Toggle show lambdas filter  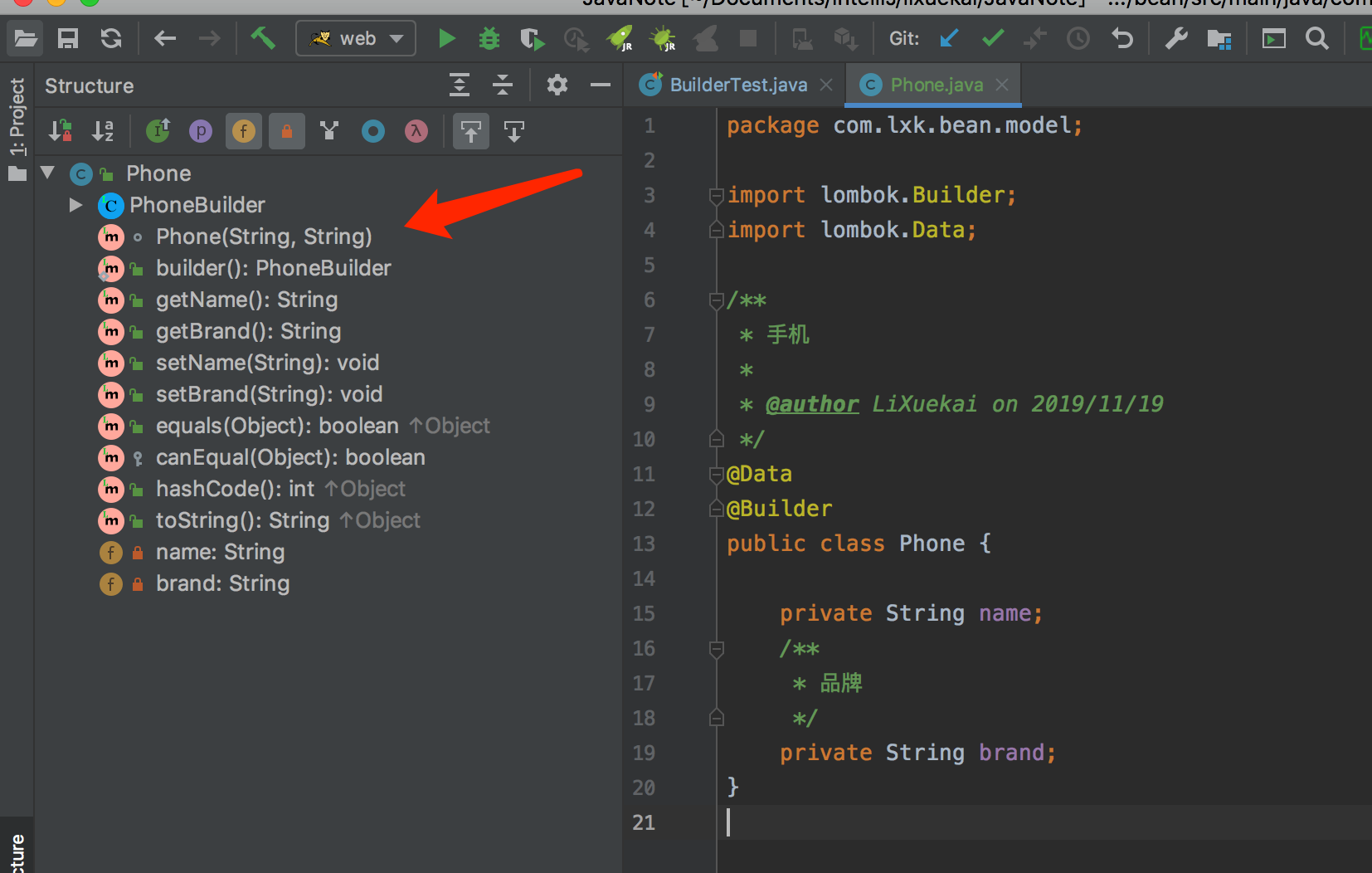tap(416, 131)
